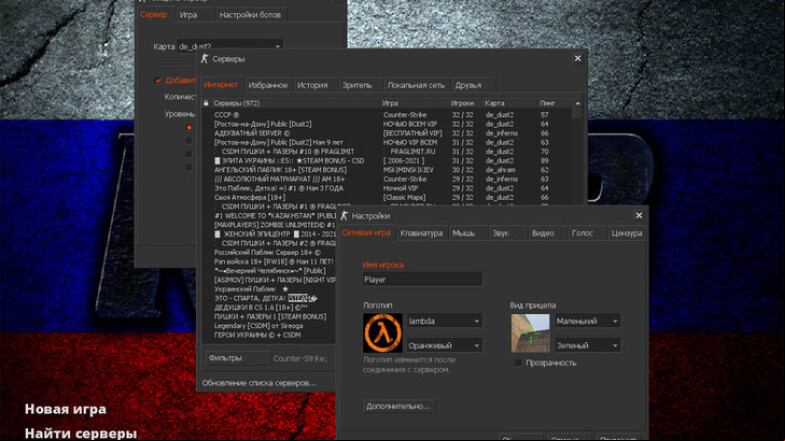
Task: Click the Имя игрока Player input field
Action: pos(422,279)
